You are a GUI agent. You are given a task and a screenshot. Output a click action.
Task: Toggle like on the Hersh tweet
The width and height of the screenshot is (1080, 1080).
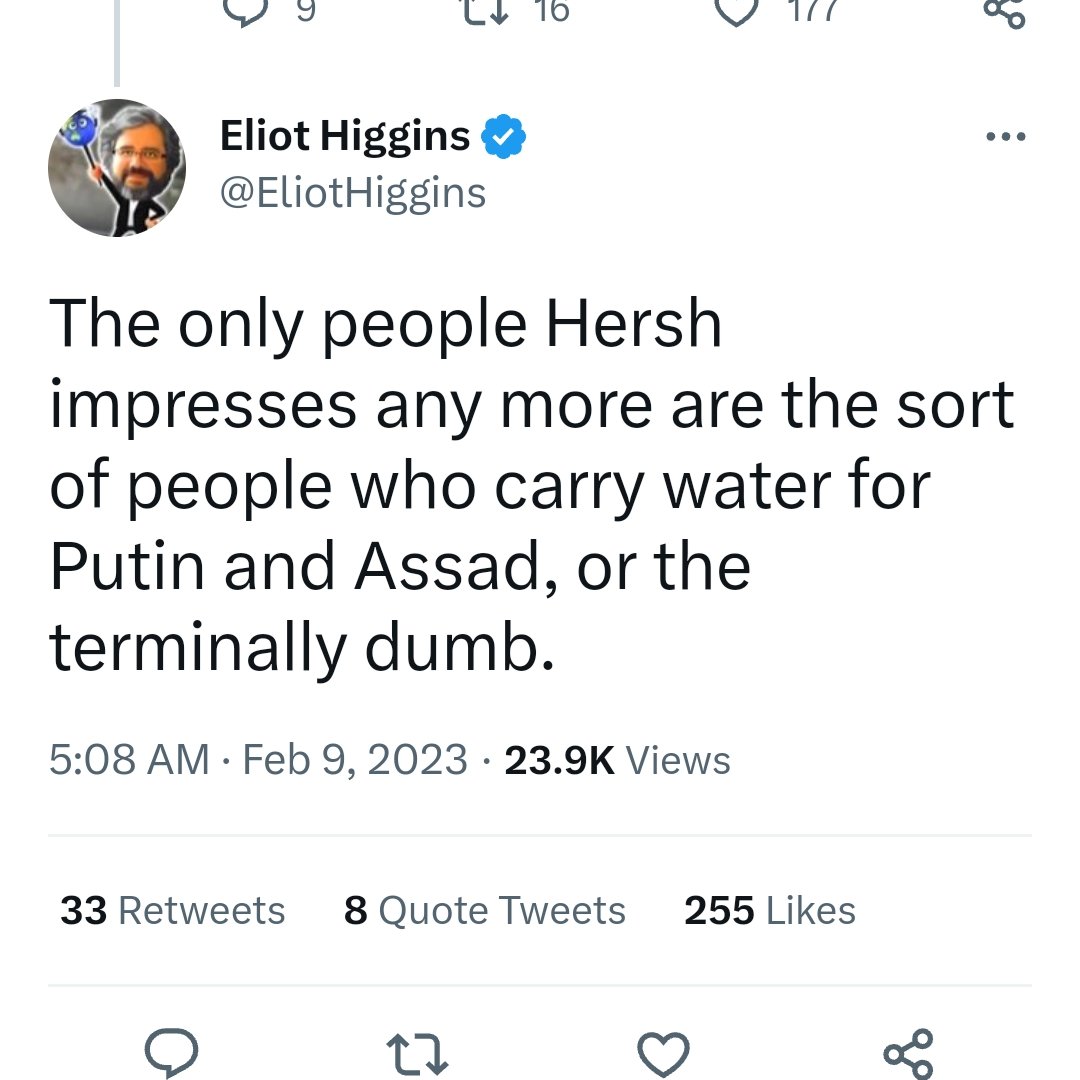[665, 1052]
